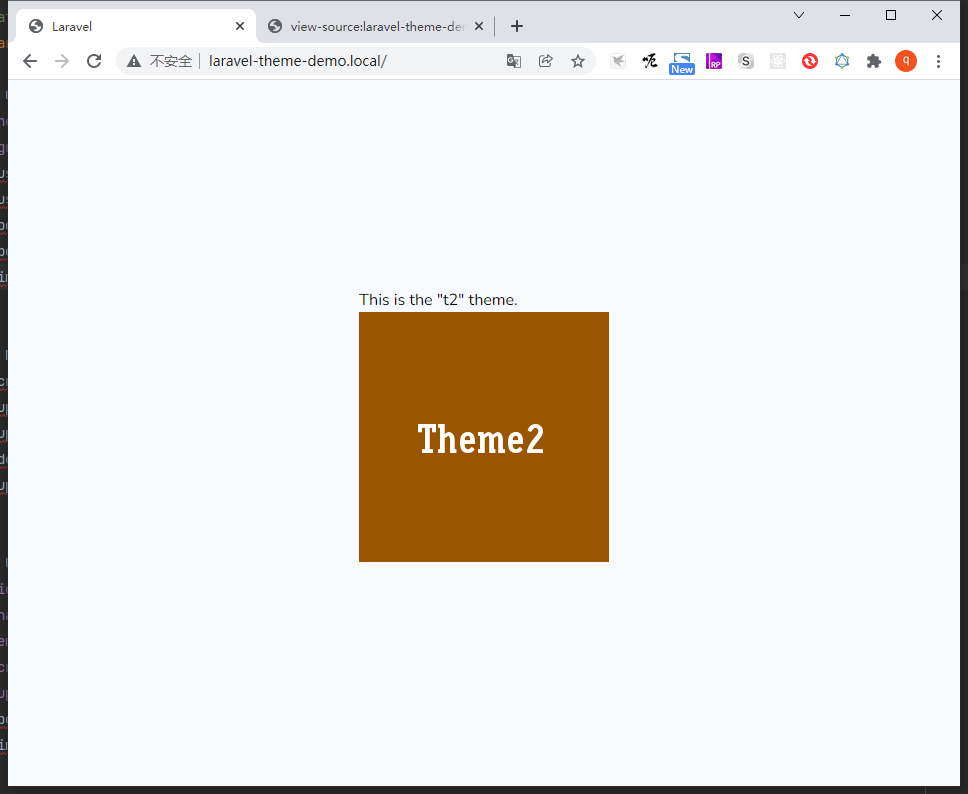The height and width of the screenshot is (794, 968).
Task: Go forward with the forward arrow
Action: click(x=62, y=61)
